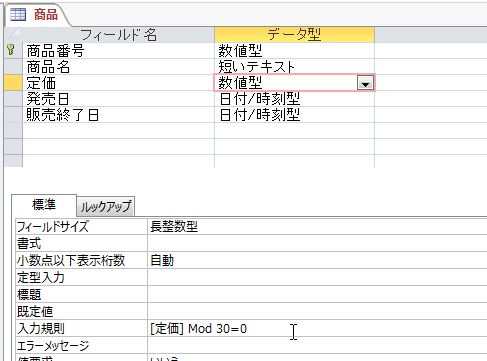487x361 pixels.
Task: Click the データ型 column header
Action: pos(294,34)
